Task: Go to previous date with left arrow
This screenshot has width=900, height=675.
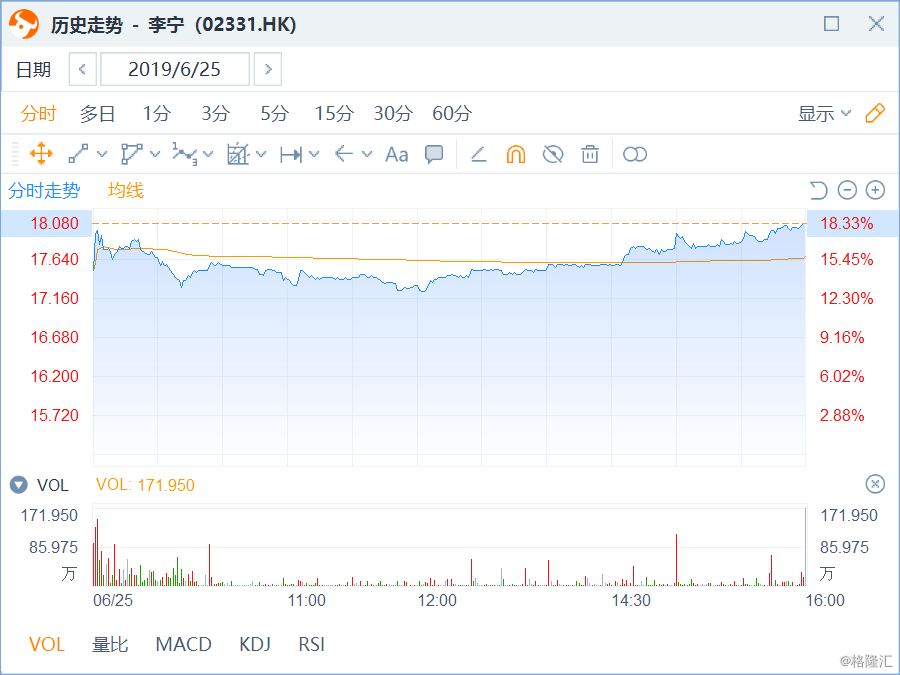Action: [82, 69]
